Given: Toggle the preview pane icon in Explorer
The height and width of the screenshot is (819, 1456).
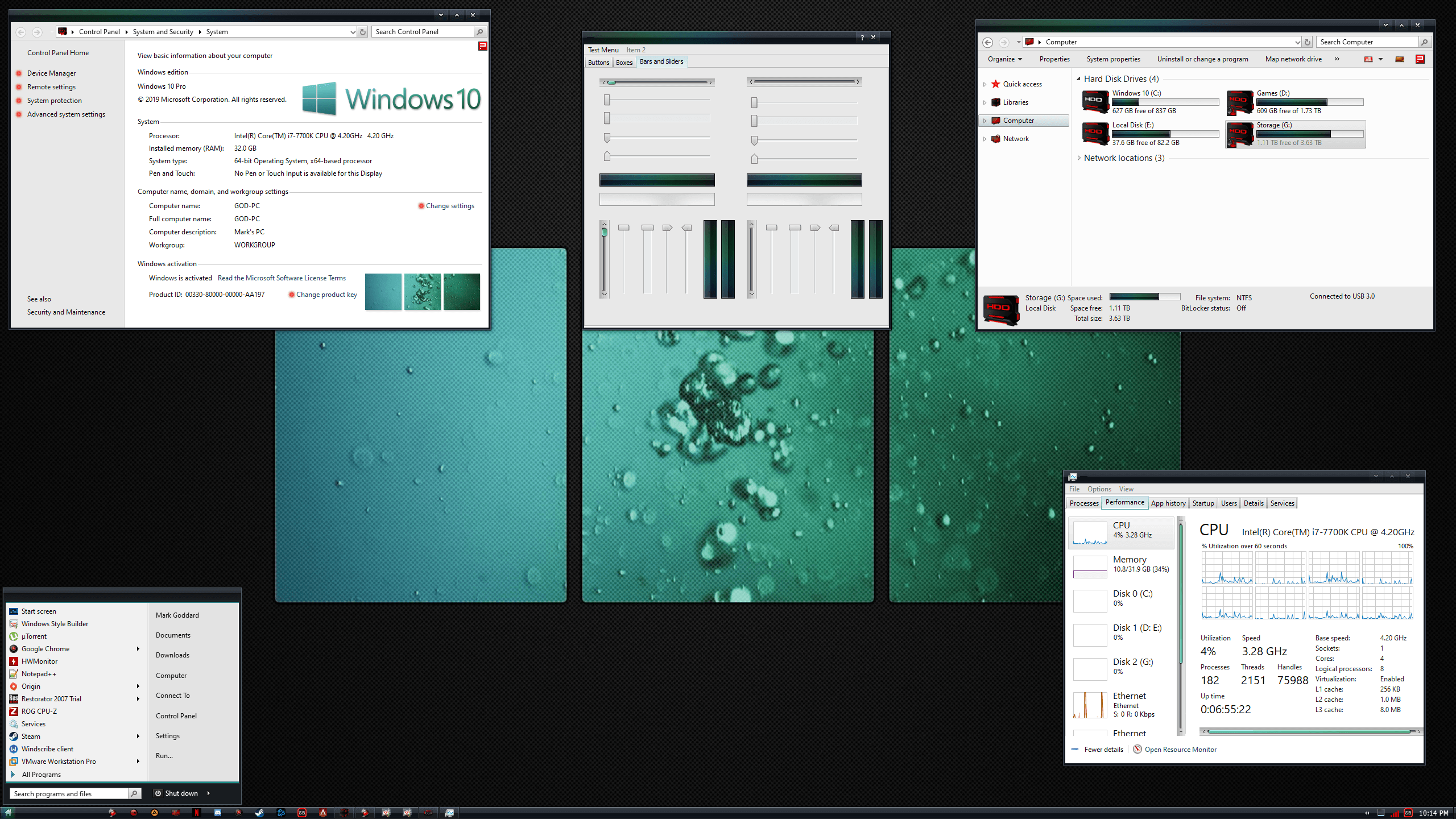Looking at the screenshot, I should (x=1400, y=59).
